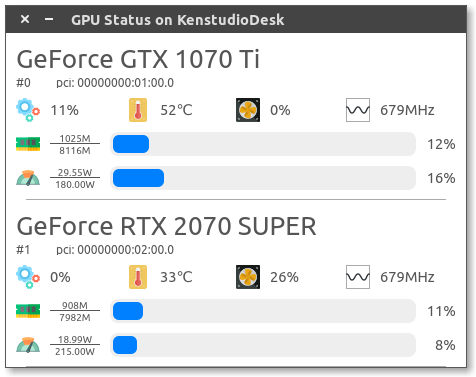Click the RTX 2070 SUPER power usage bar
This screenshot has height=377, width=476.
coord(263,345)
